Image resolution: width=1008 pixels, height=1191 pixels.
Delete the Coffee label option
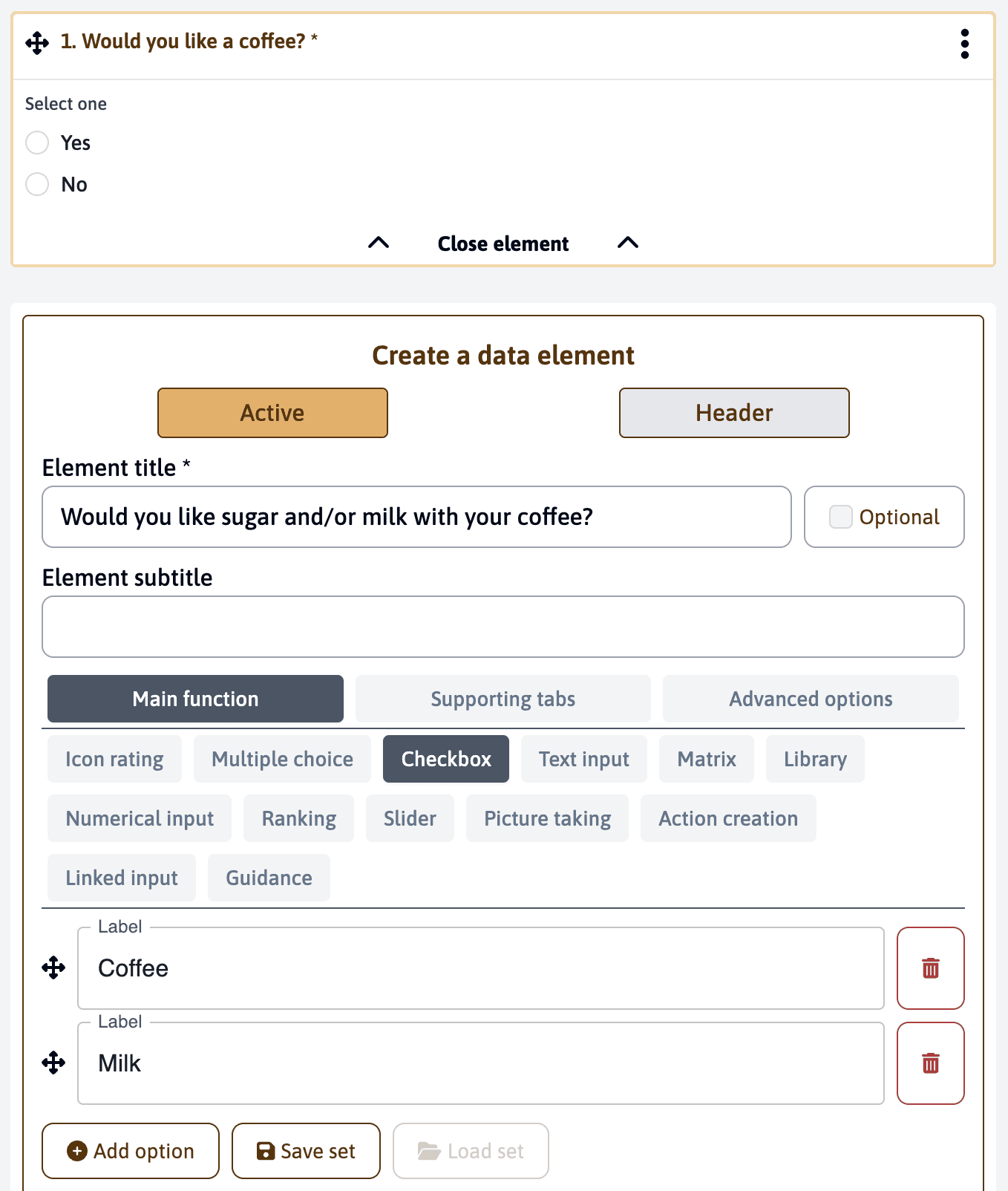click(x=930, y=968)
